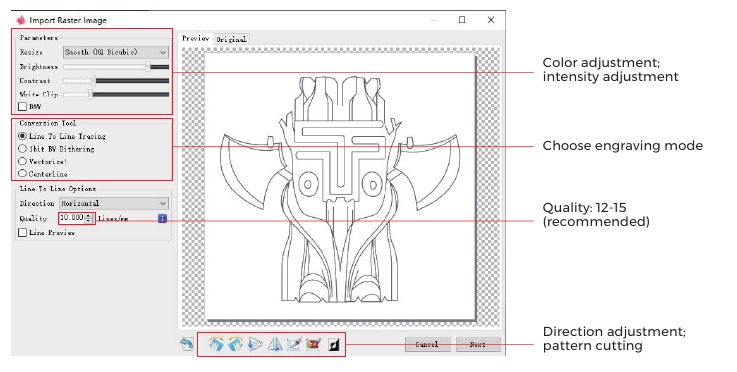Screen dimensions: 737x372
Task: Enable the B&W checkbox
Action: click(x=23, y=107)
